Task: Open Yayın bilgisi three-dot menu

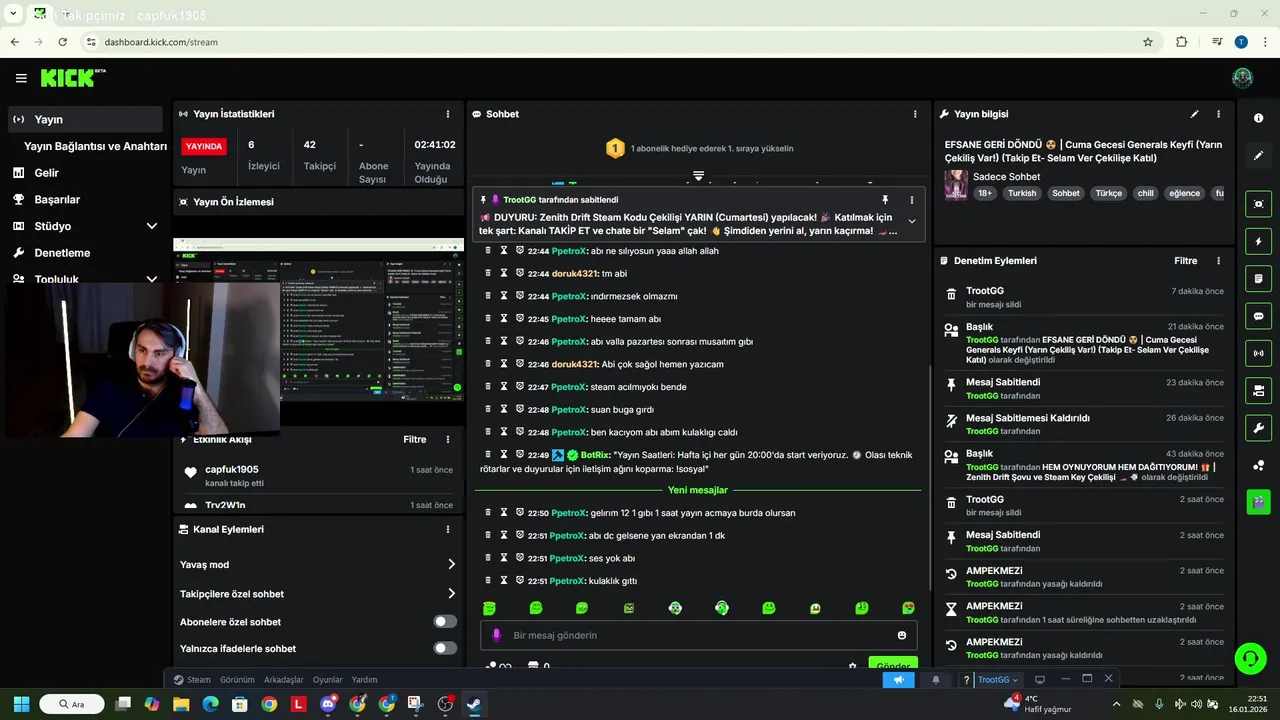Action: [1218, 114]
